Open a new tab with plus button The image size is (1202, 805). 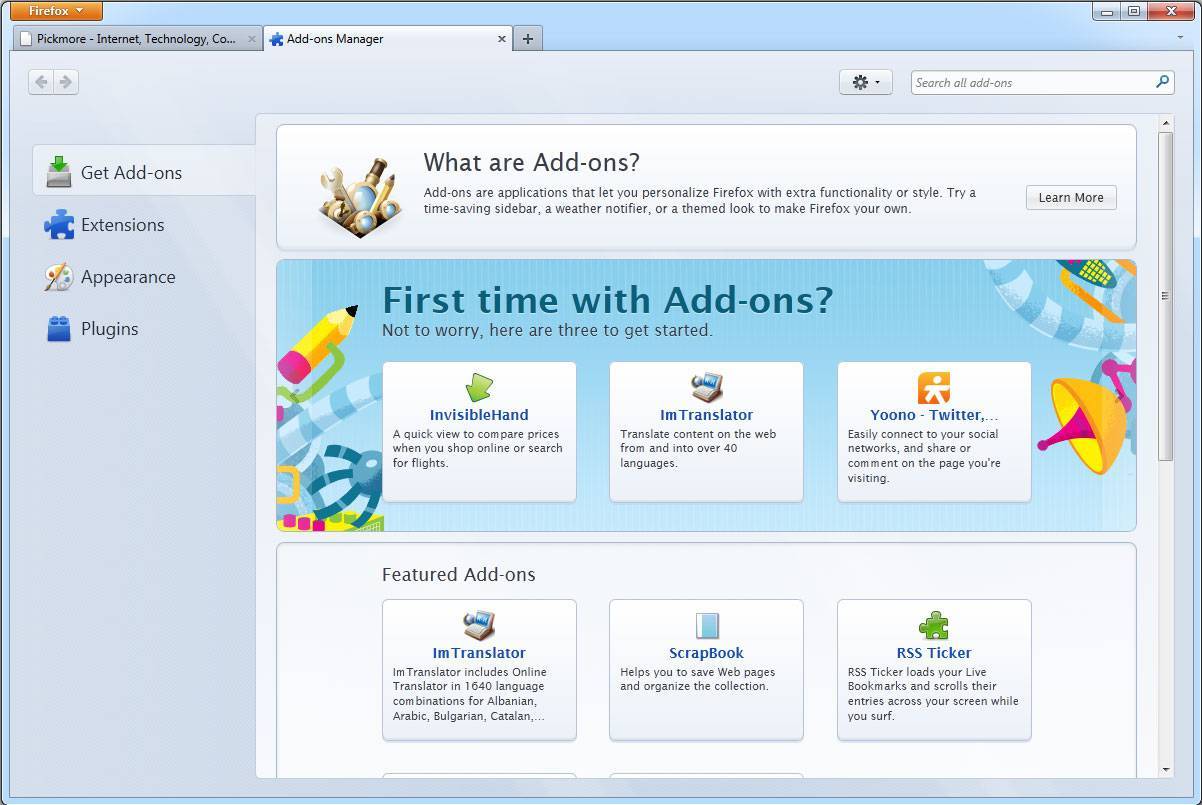tap(528, 39)
